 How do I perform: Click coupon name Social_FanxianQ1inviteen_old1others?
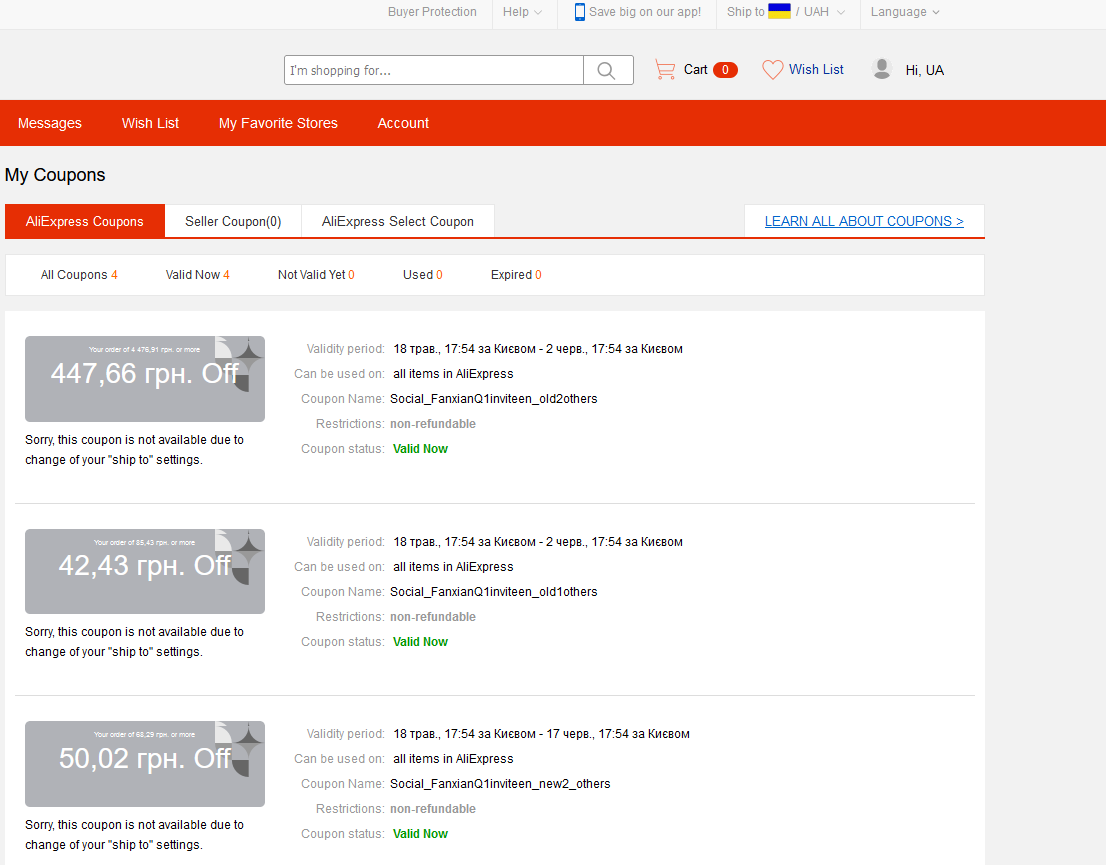494,591
